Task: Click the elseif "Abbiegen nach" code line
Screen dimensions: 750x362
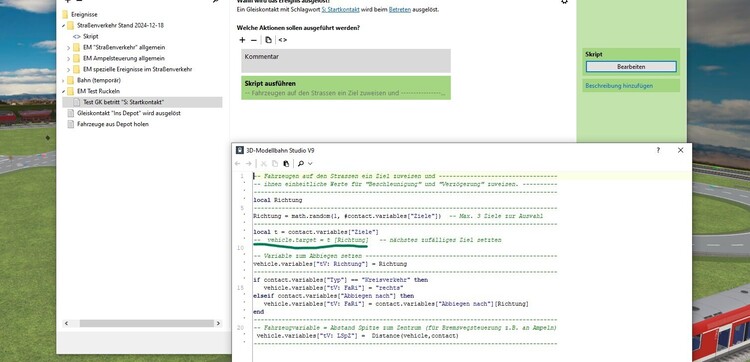Action: [x=333, y=296]
